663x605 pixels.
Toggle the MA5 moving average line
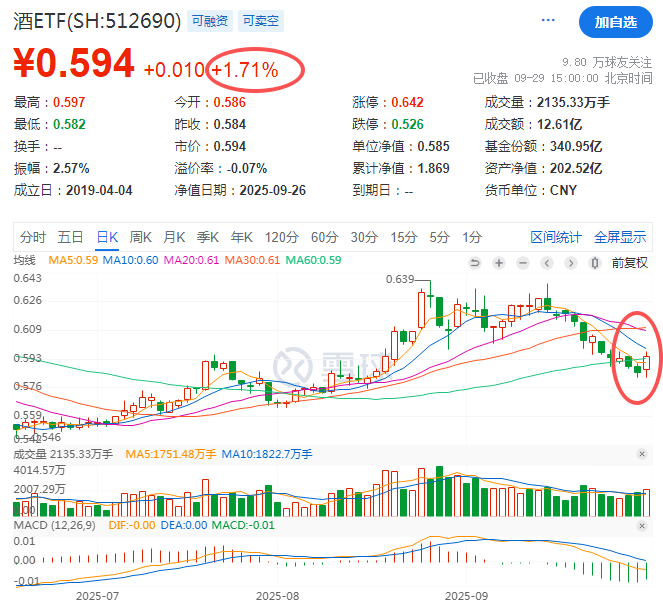(76, 262)
